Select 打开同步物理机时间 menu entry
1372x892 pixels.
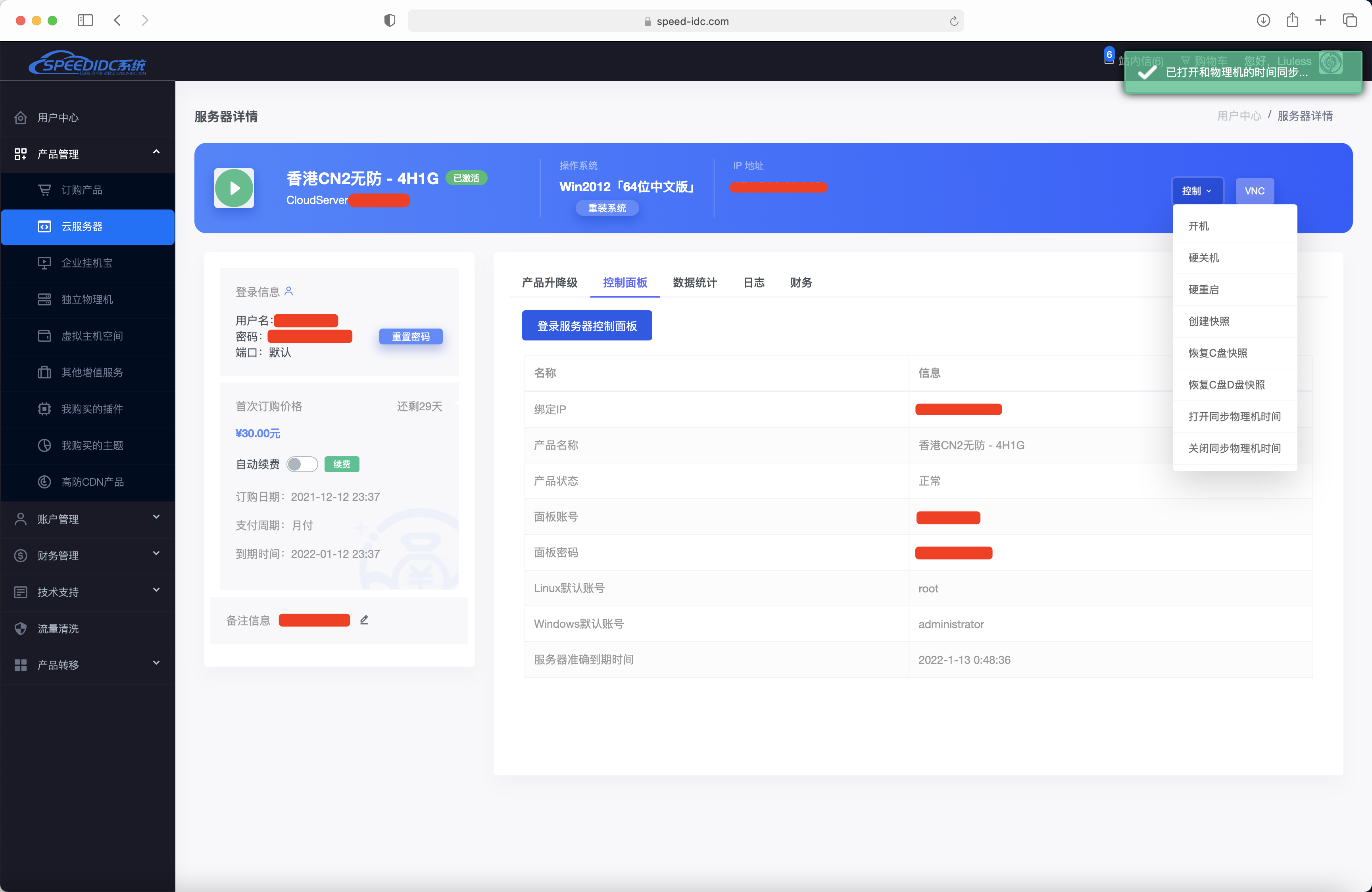pyautogui.click(x=1235, y=416)
